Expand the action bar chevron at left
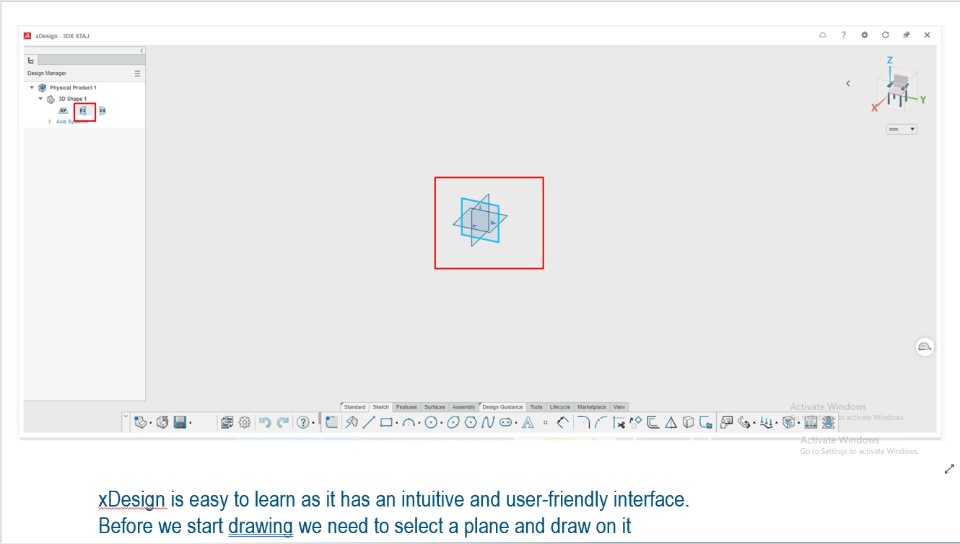Screen dimensions: 960x544 pyautogui.click(x=126, y=415)
